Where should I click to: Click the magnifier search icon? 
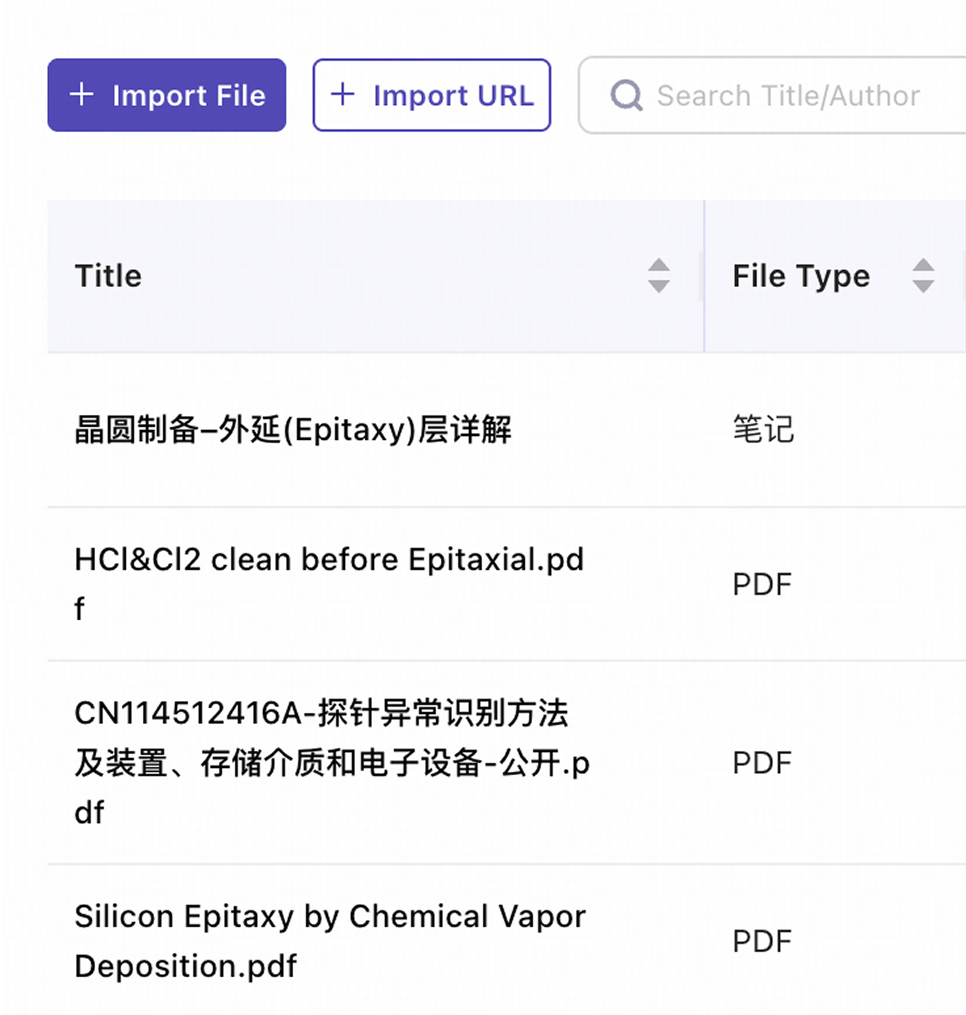coord(626,96)
